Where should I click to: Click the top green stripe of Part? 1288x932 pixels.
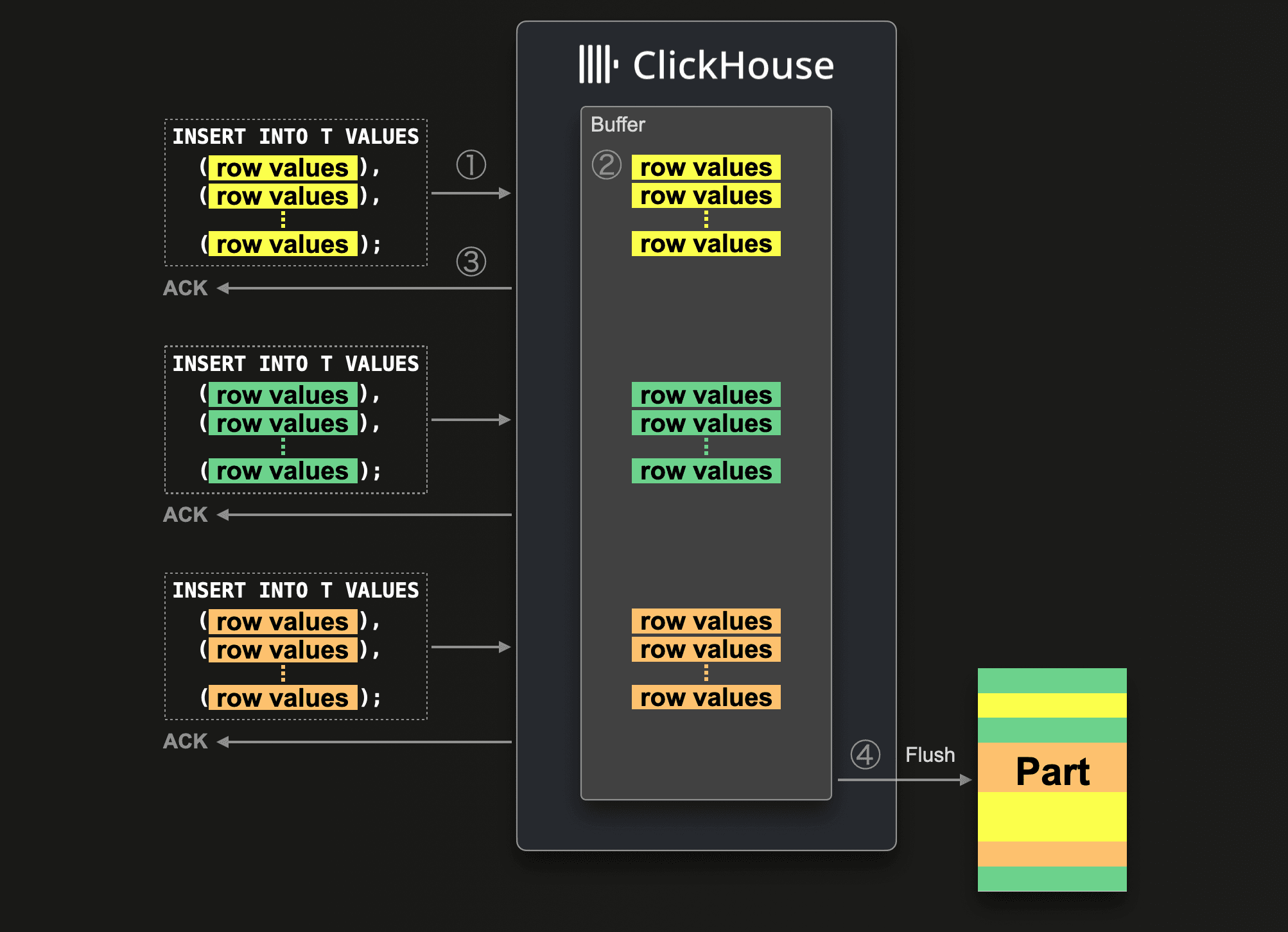tap(1052, 680)
